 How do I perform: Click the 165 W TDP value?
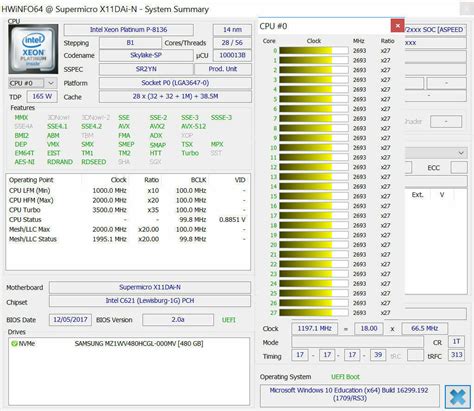[42, 96]
